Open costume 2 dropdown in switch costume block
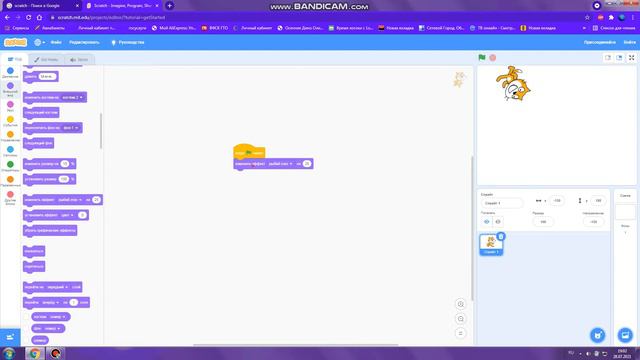The image size is (640, 360). (x=72, y=98)
